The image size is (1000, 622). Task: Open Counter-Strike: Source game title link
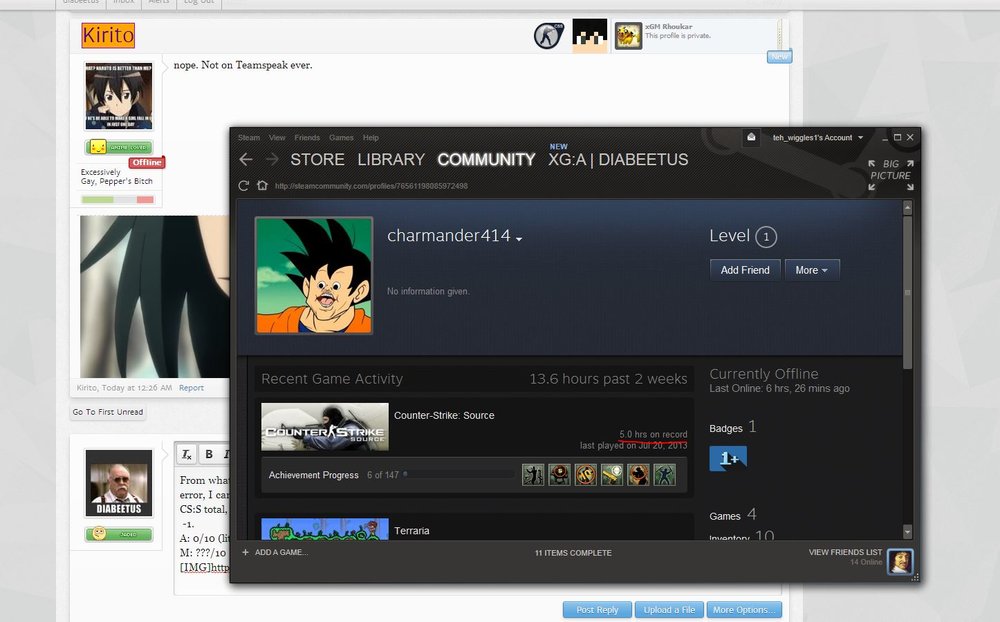coord(444,415)
